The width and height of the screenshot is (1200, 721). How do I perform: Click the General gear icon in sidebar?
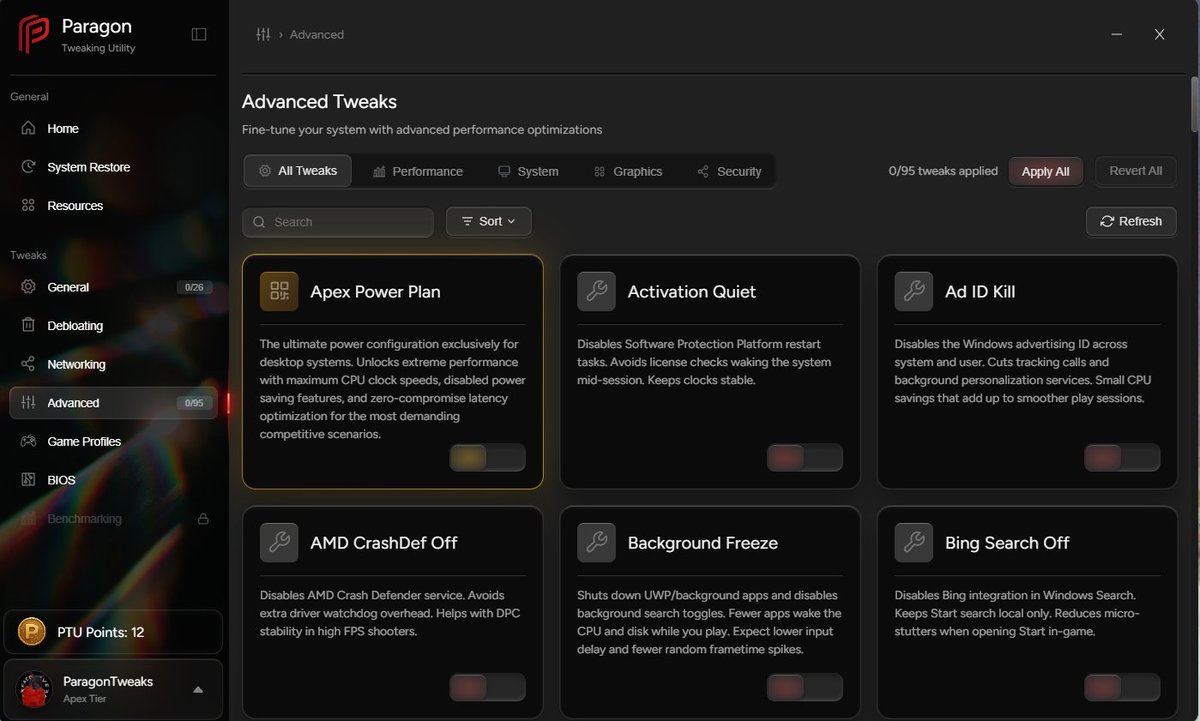click(x=28, y=287)
